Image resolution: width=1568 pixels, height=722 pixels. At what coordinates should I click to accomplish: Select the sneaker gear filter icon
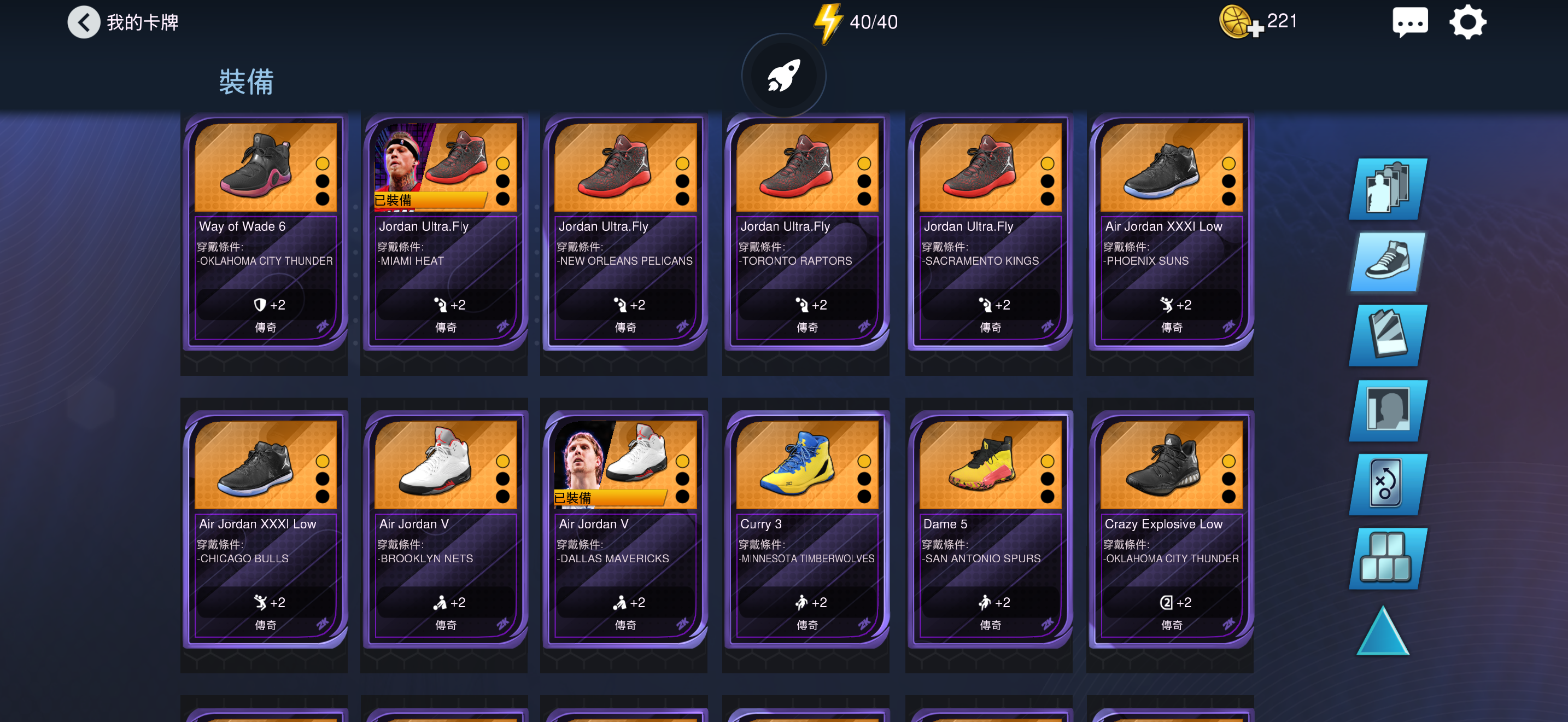click(x=1388, y=261)
